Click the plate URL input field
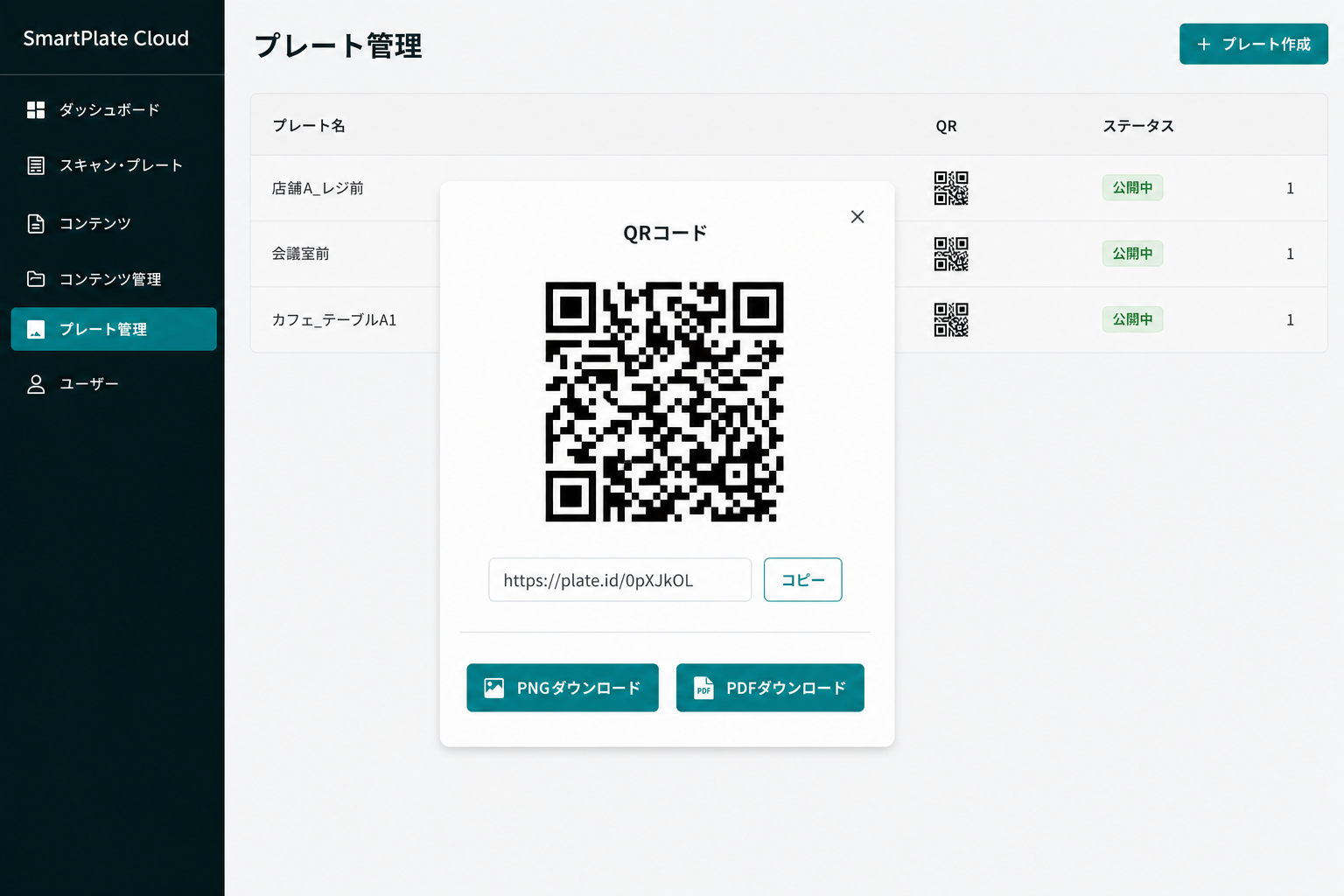The image size is (1344, 896). pos(620,580)
